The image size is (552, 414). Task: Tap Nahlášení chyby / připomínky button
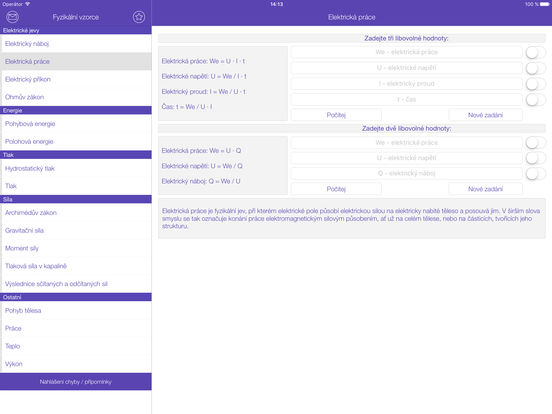point(76,382)
